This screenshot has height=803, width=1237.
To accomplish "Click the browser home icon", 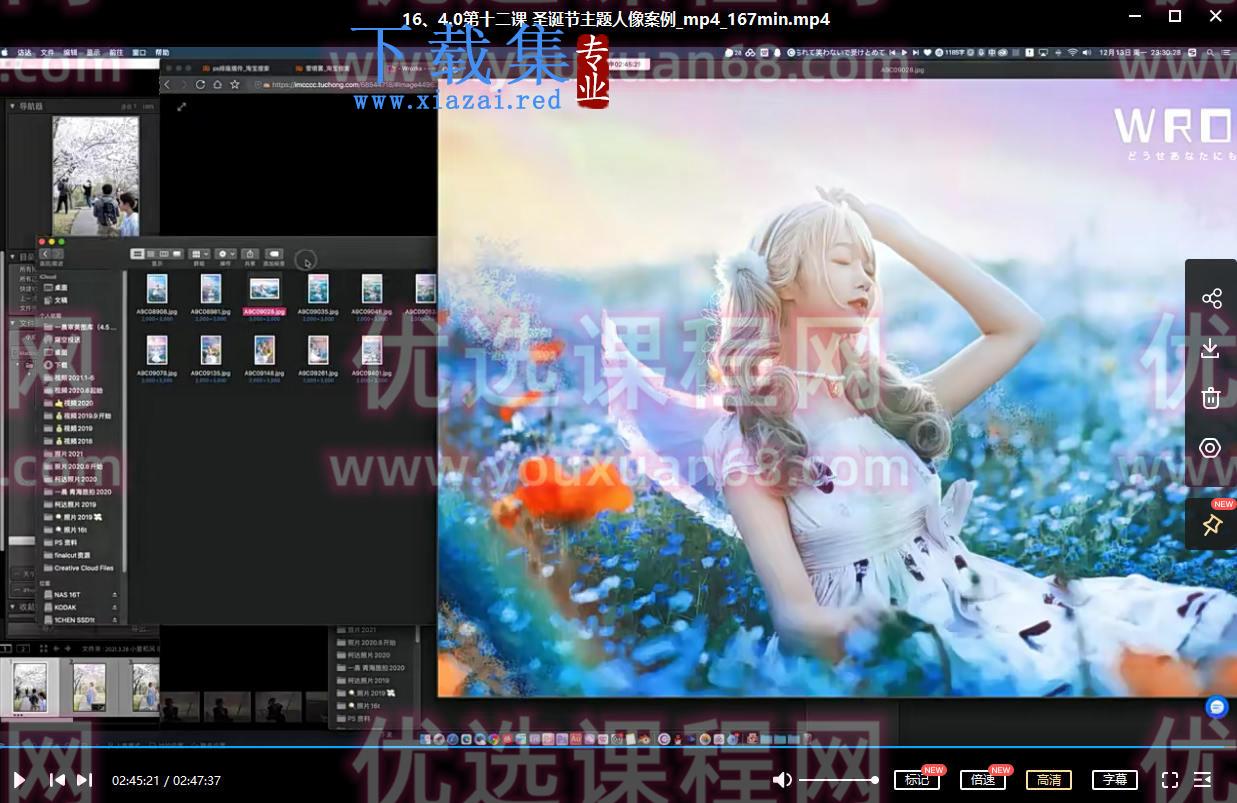I will click(217, 85).
